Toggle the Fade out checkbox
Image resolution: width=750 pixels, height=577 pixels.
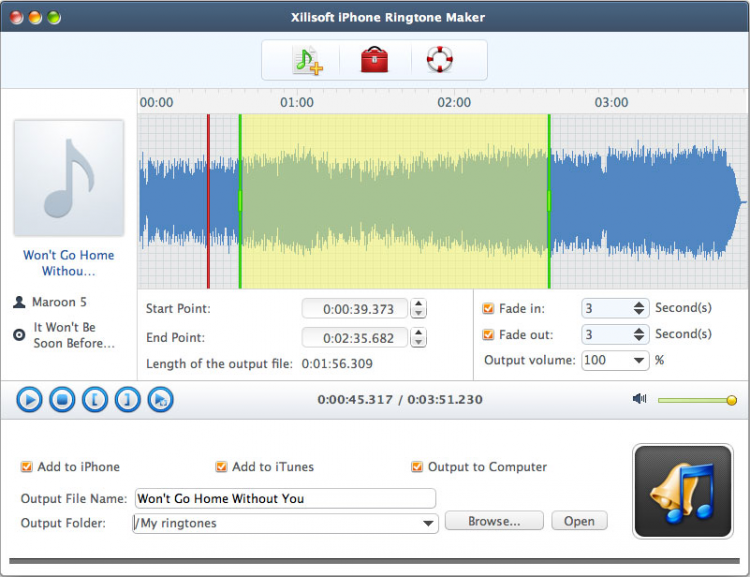[488, 334]
